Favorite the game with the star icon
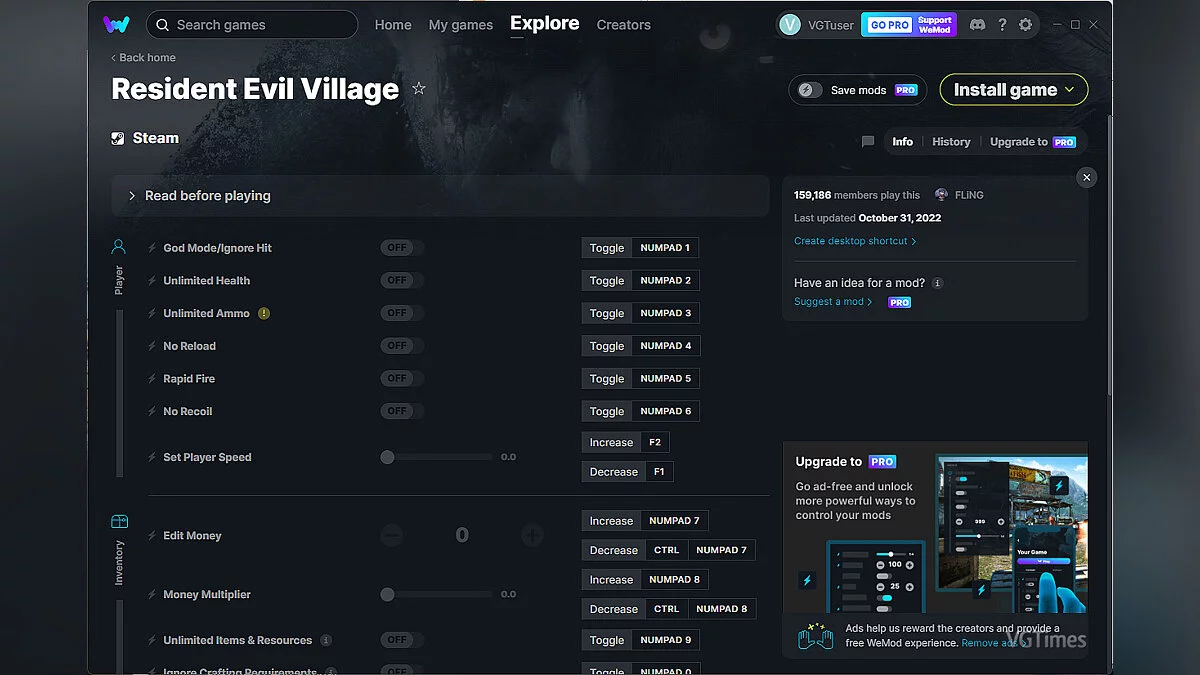 point(419,89)
